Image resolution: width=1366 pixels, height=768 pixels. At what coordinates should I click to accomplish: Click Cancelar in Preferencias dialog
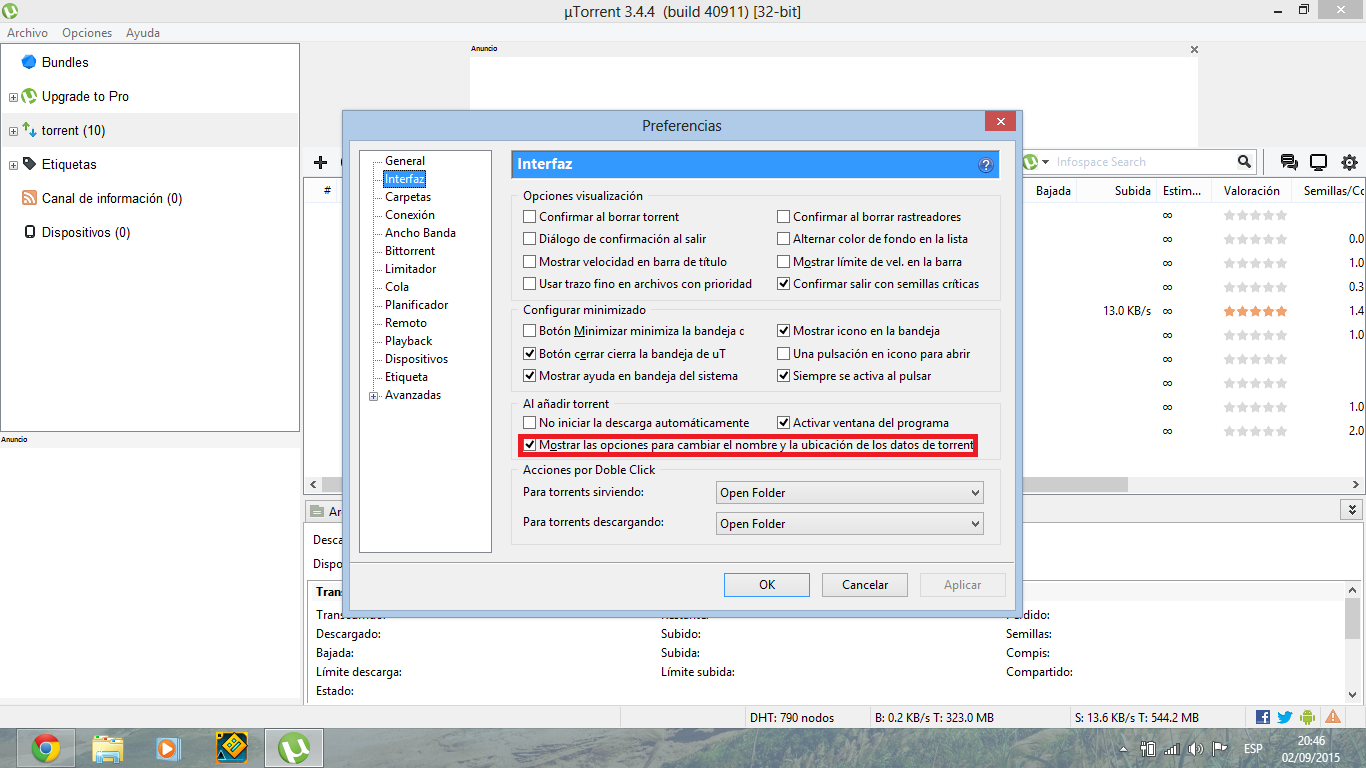(865, 585)
